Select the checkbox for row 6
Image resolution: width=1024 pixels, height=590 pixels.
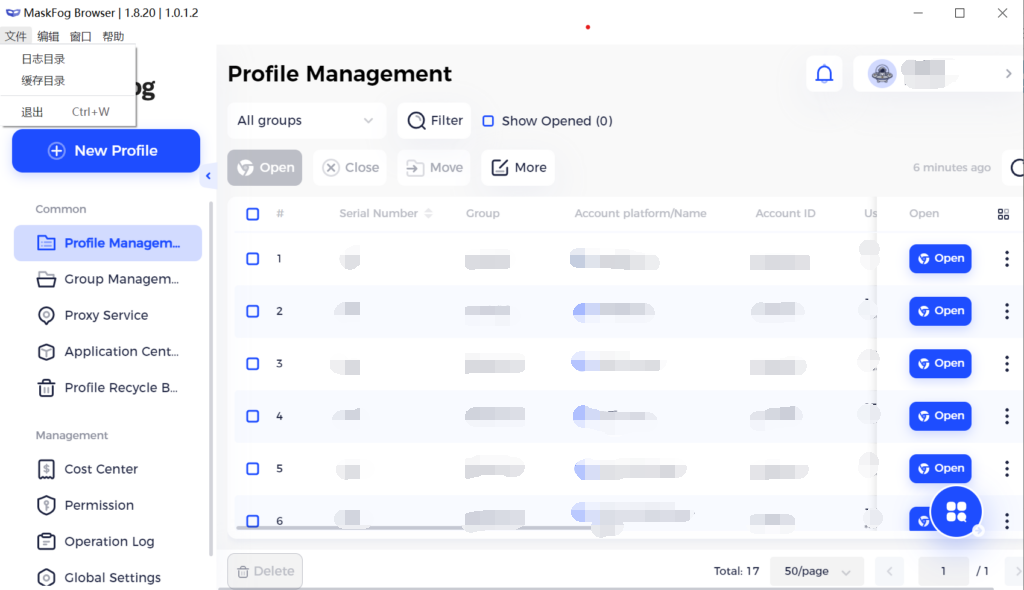(253, 521)
